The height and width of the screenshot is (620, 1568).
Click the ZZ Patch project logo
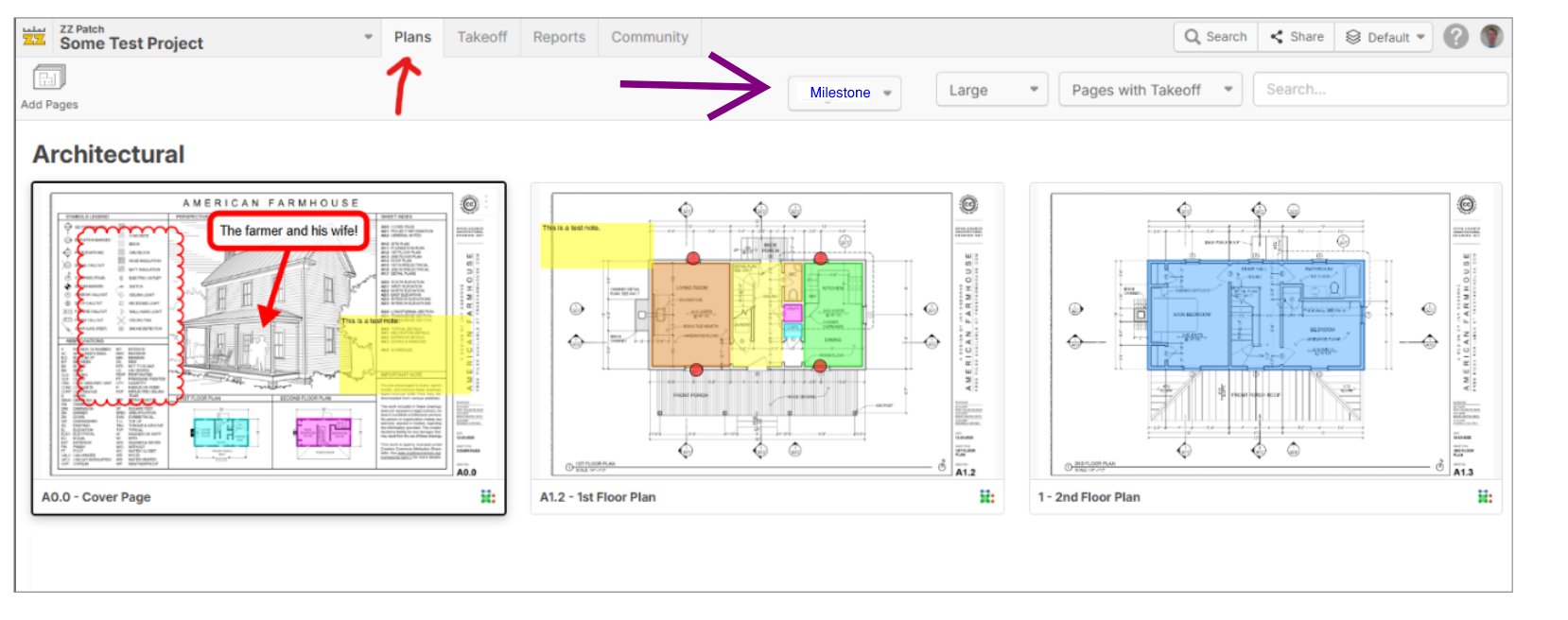point(34,37)
